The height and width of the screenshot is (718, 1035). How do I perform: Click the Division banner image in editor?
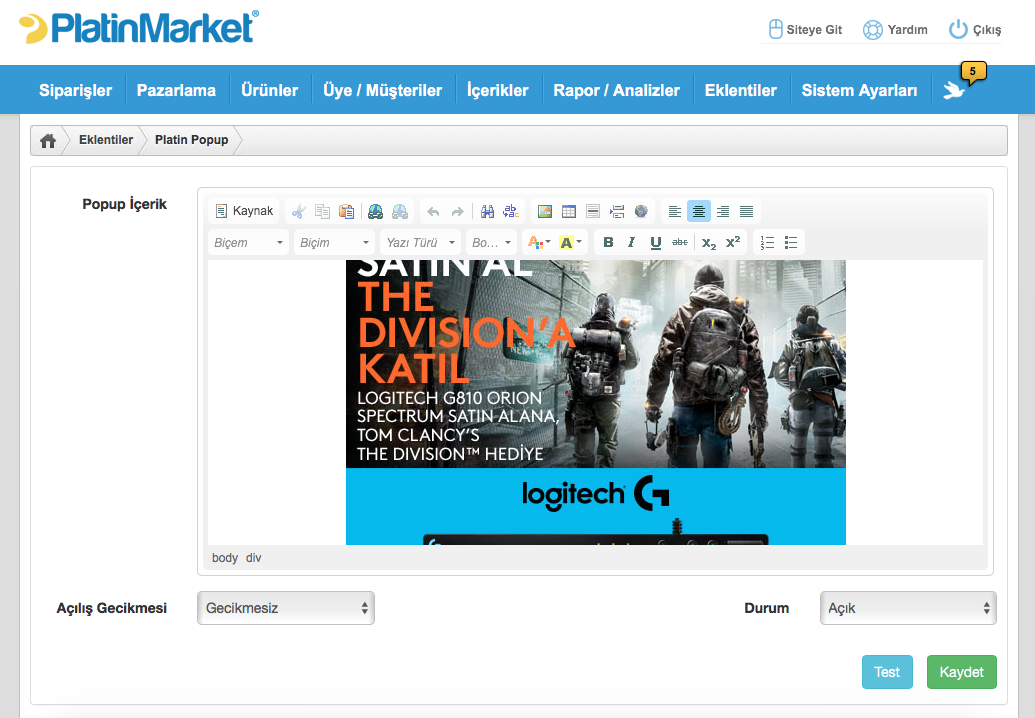coord(595,403)
